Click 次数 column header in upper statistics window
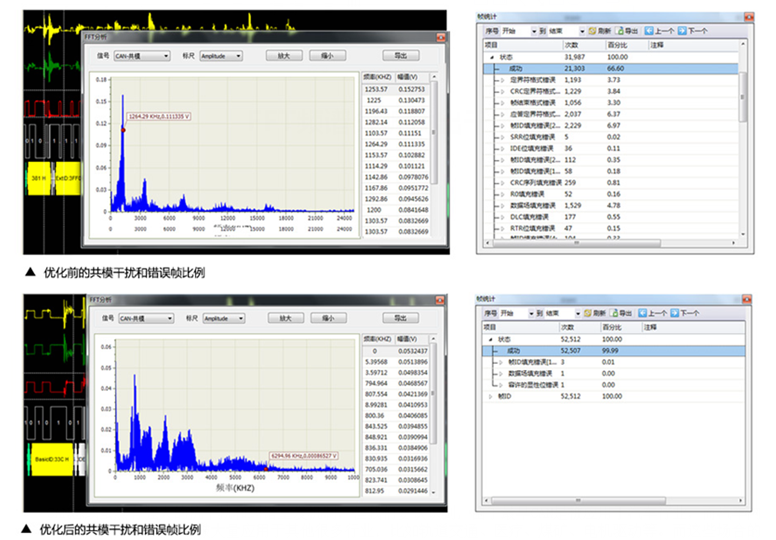 click(584, 45)
